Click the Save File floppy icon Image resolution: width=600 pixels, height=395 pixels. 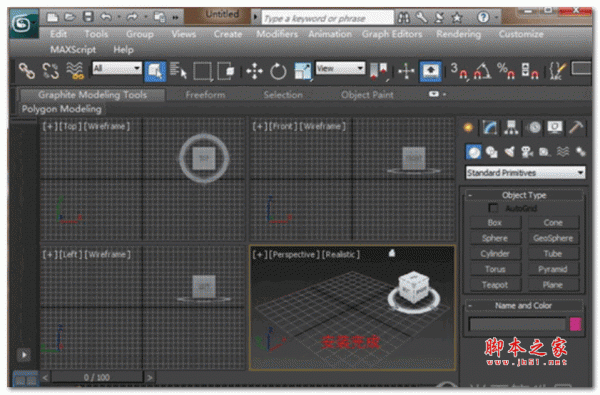pos(88,17)
